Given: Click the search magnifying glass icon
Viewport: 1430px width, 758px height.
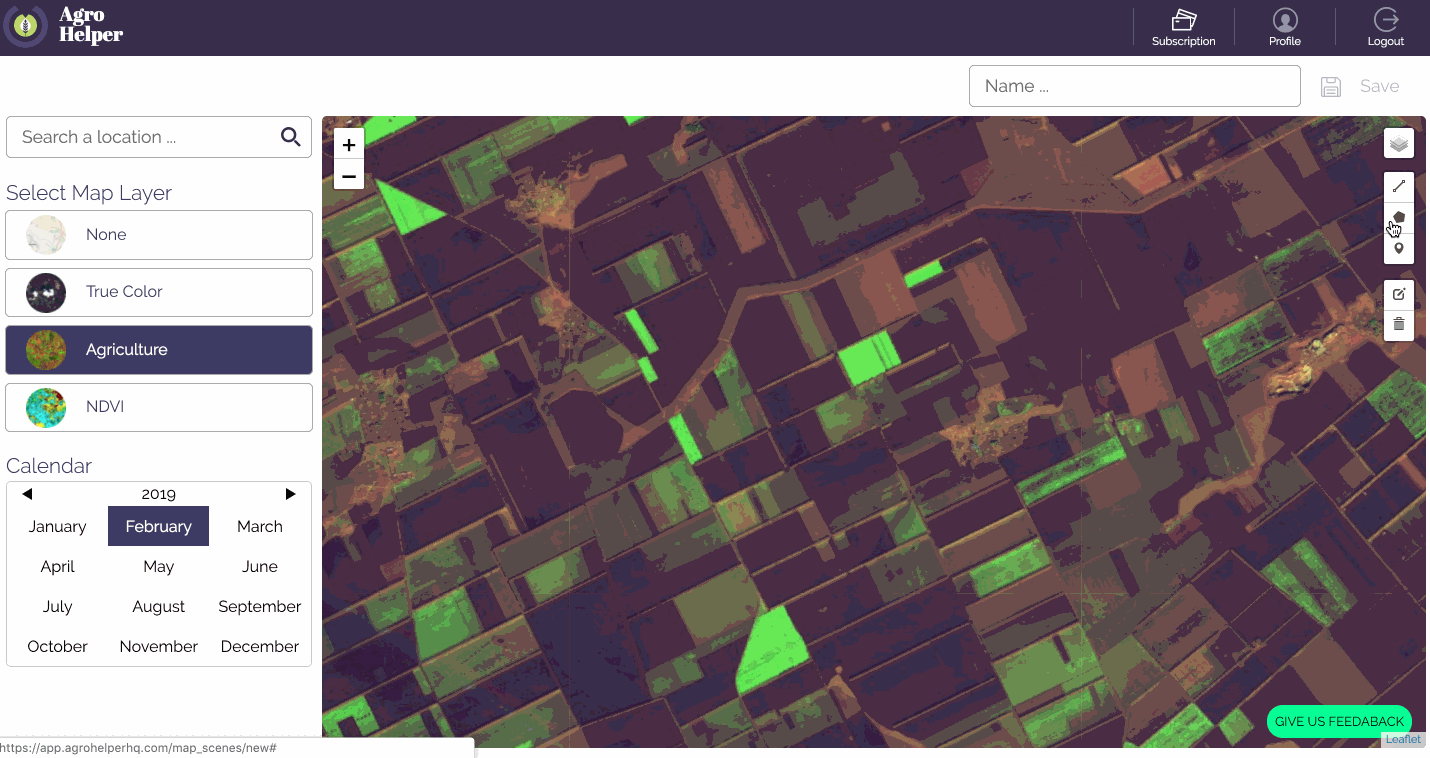Looking at the screenshot, I should tap(291, 137).
